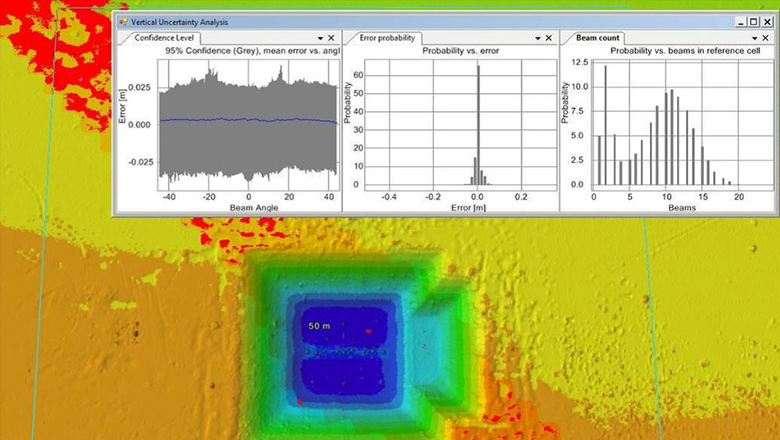The width and height of the screenshot is (780, 440).
Task: Open Error probability panel dropdown arrow
Action: (538, 38)
